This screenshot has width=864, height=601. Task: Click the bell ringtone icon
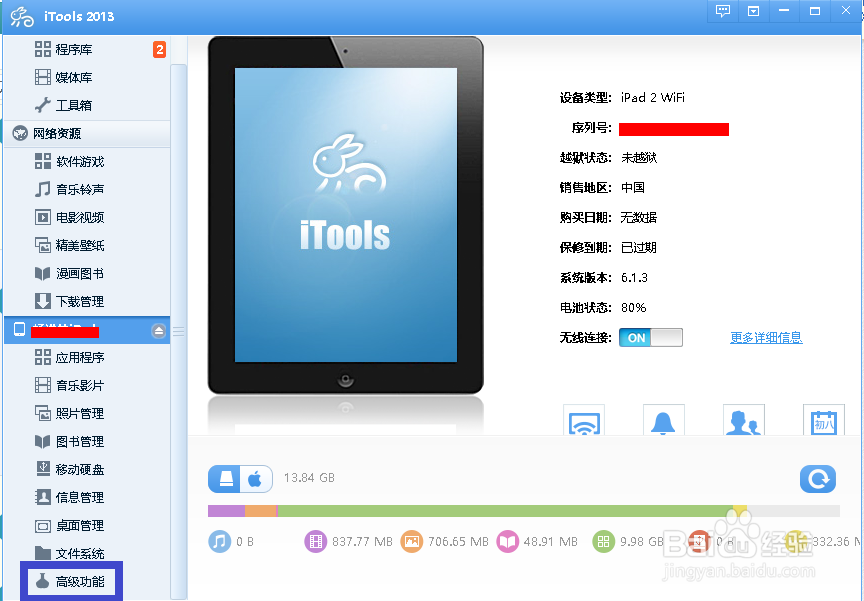[x=663, y=420]
